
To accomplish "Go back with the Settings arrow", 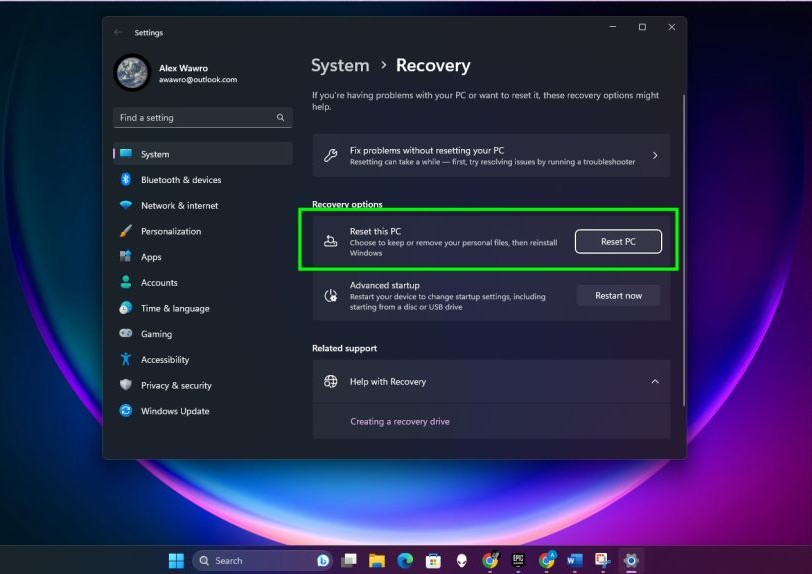I will click(x=118, y=32).
